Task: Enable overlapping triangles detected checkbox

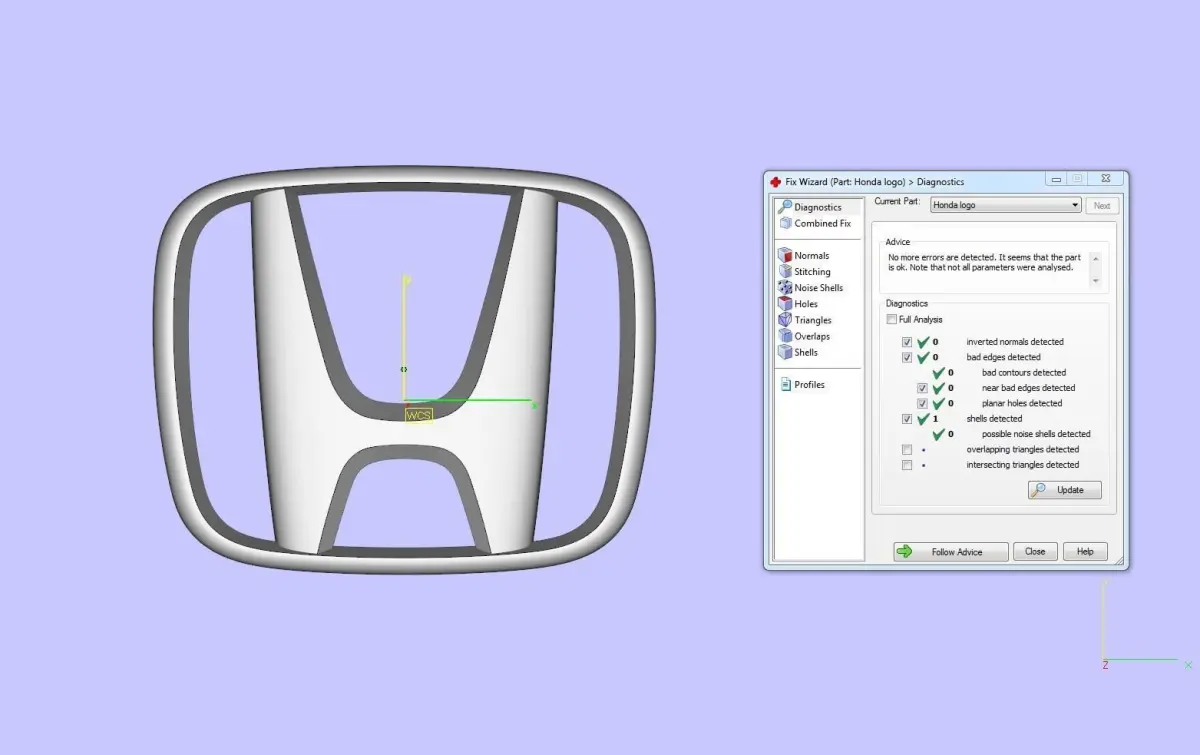Action: click(907, 450)
